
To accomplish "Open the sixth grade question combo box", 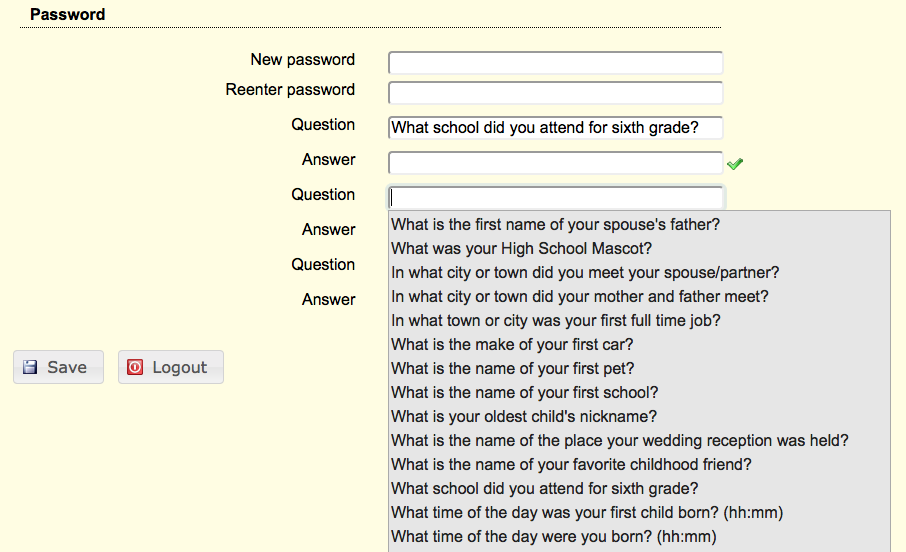I will (555, 128).
